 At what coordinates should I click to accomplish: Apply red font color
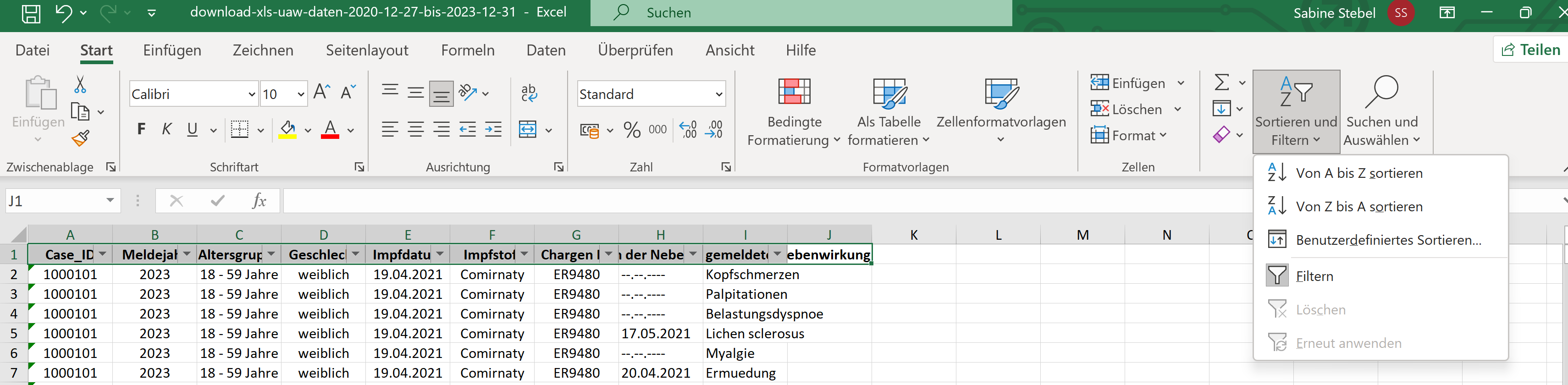click(x=330, y=130)
